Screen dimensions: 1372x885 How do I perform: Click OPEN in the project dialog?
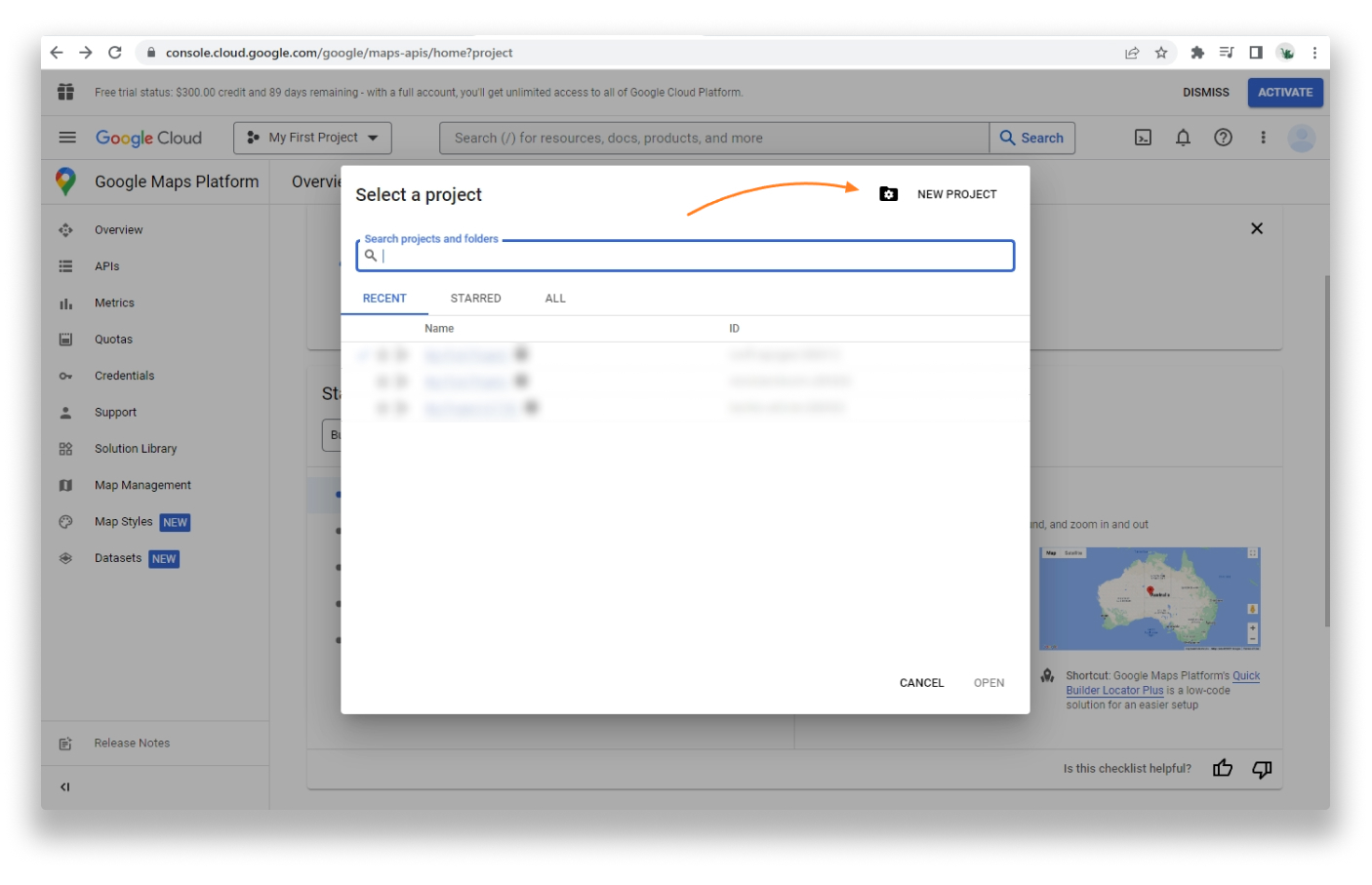[989, 683]
